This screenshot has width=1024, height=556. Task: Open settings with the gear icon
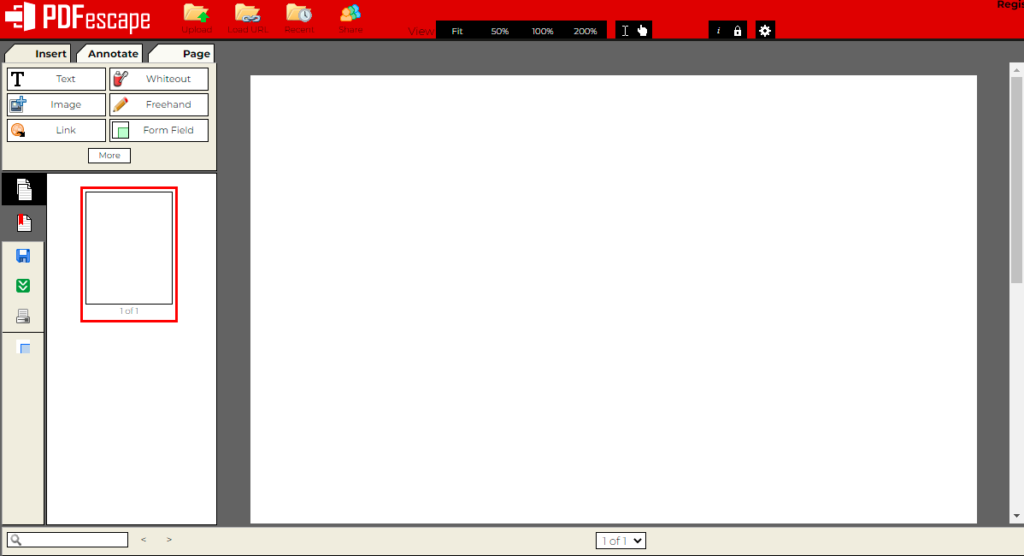765,31
